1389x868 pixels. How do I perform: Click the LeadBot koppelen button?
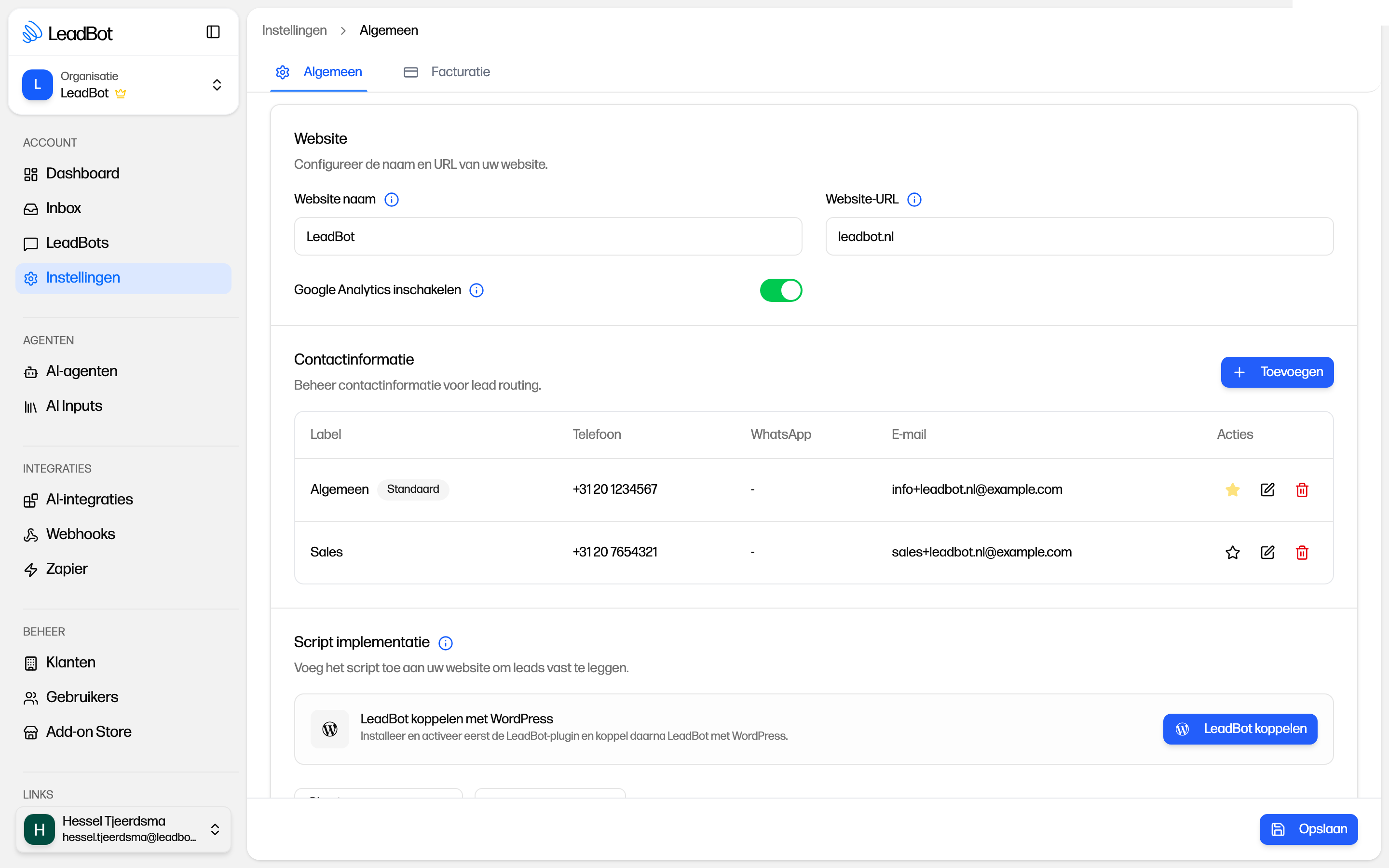pyautogui.click(x=1240, y=729)
